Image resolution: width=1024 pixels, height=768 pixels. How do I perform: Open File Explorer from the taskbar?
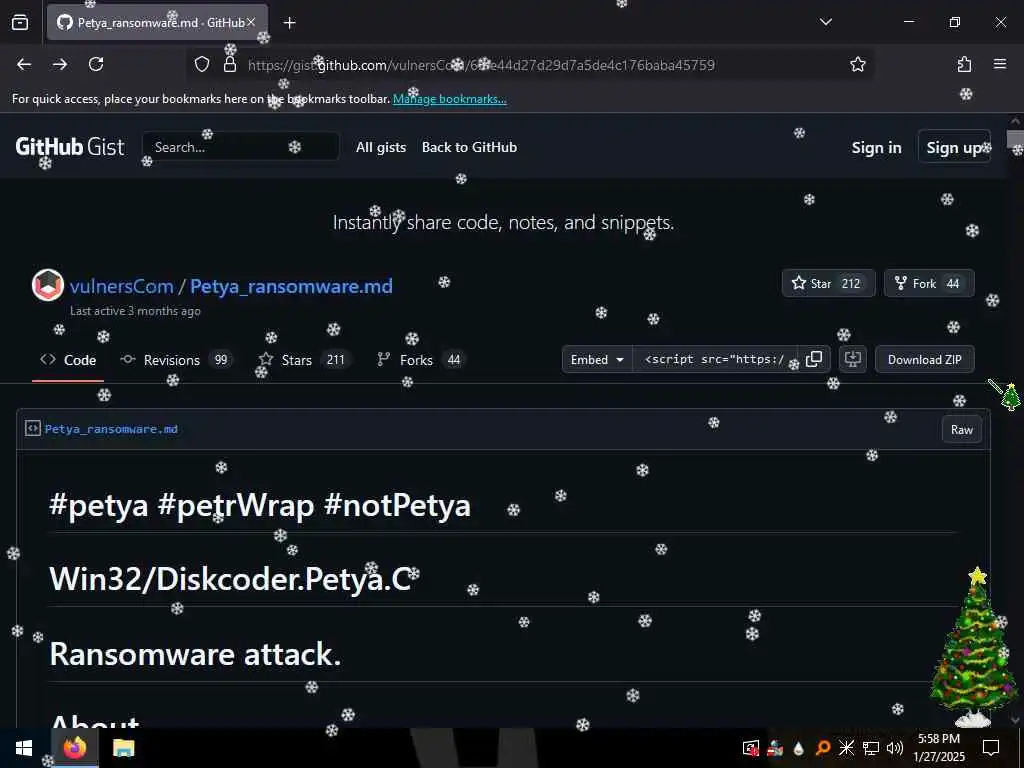[x=123, y=748]
